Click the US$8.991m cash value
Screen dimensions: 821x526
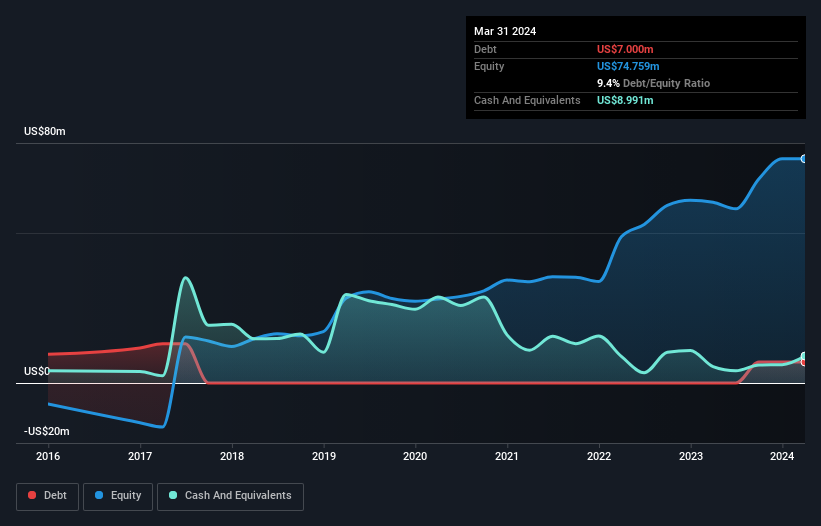[625, 100]
